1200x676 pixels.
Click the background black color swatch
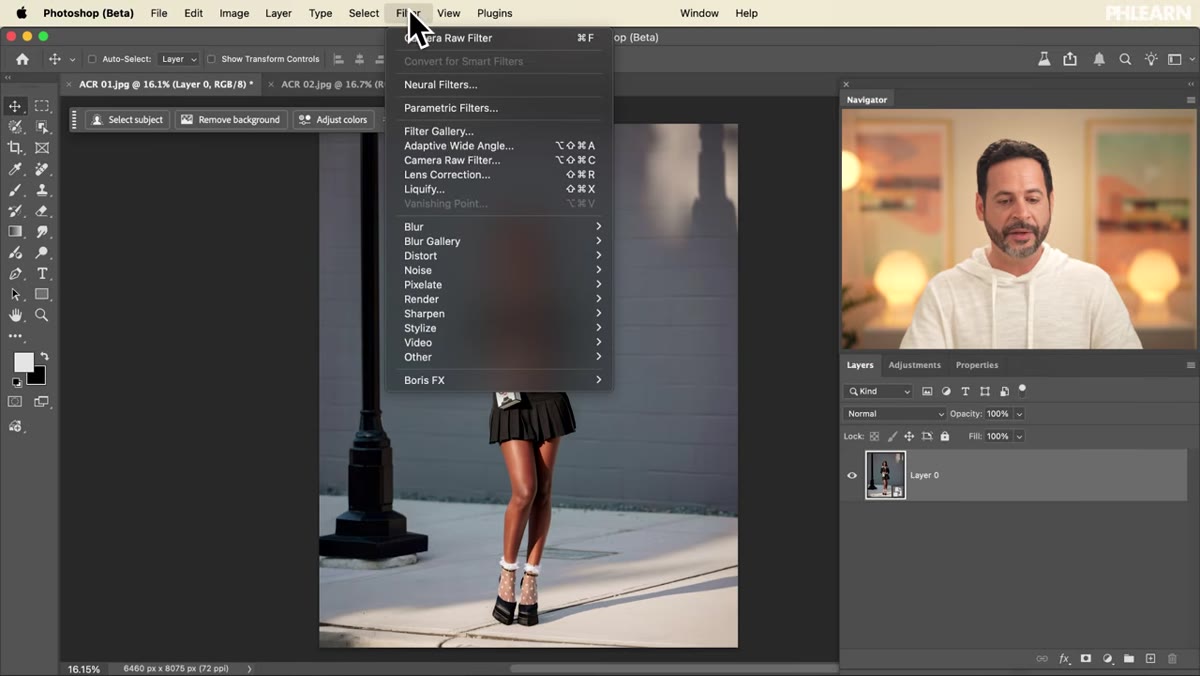tap(38, 377)
